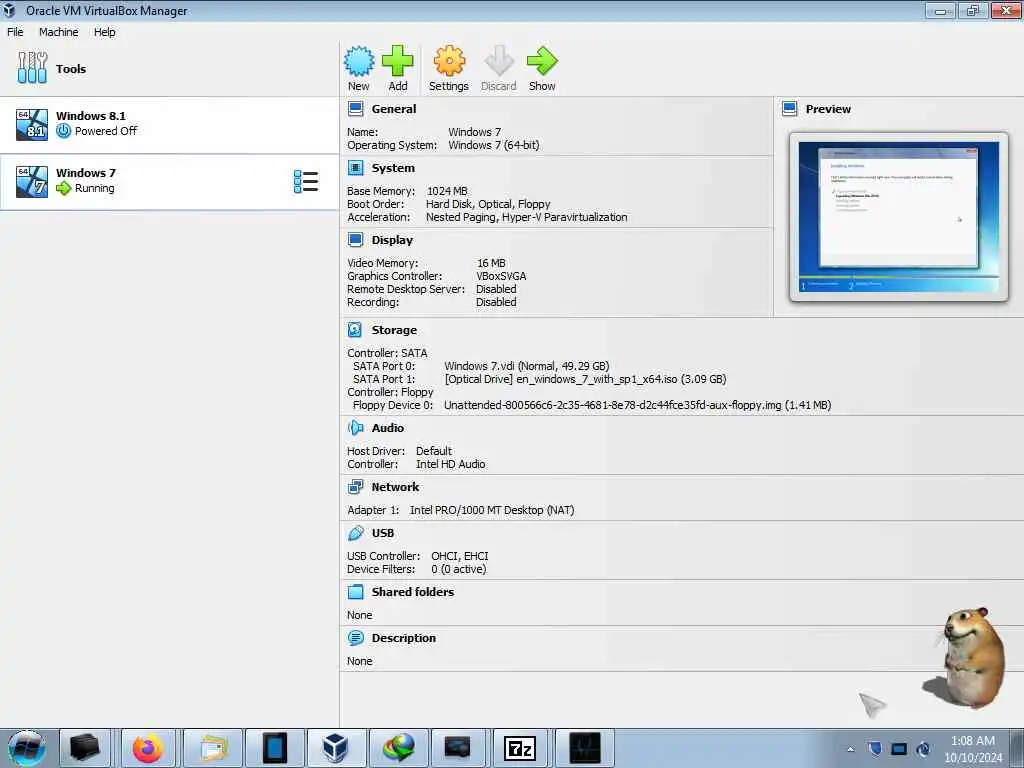Click the Description section speech-bubble icon
1024x768 pixels.
(355, 638)
